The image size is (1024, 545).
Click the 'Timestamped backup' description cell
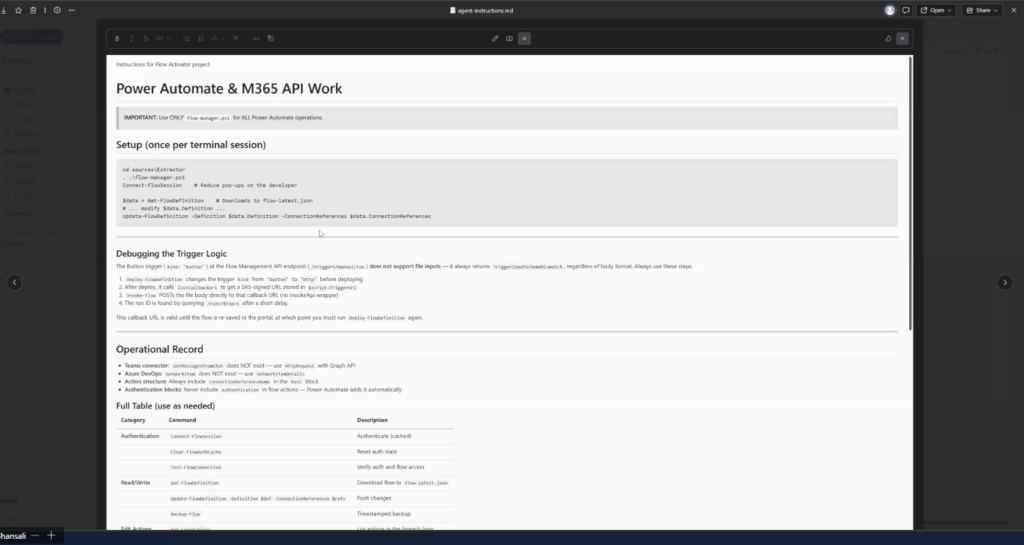[383, 514]
